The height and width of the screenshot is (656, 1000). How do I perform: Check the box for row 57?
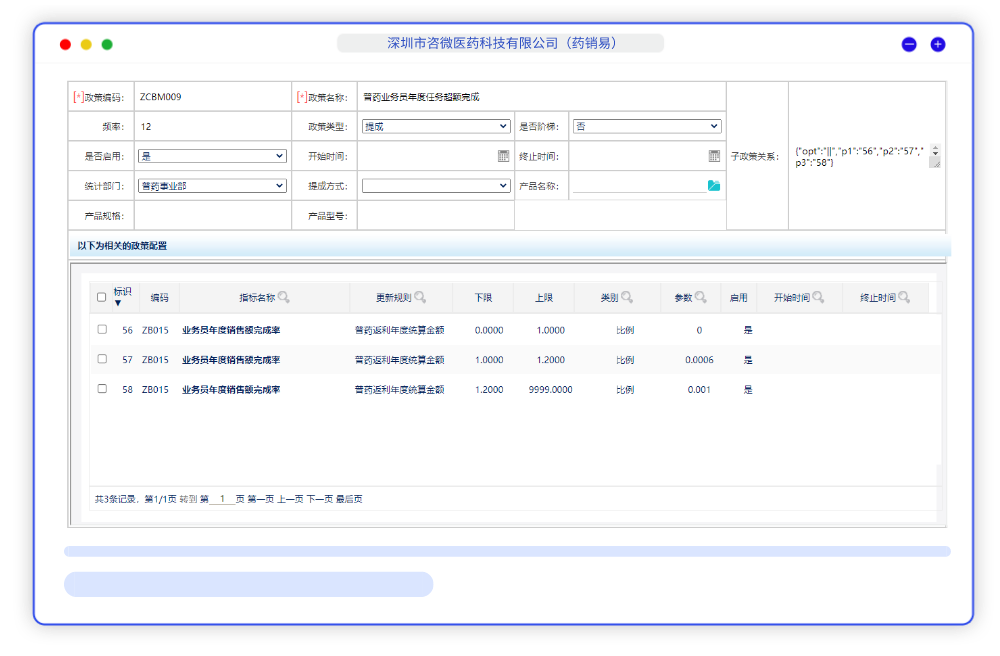[102, 358]
